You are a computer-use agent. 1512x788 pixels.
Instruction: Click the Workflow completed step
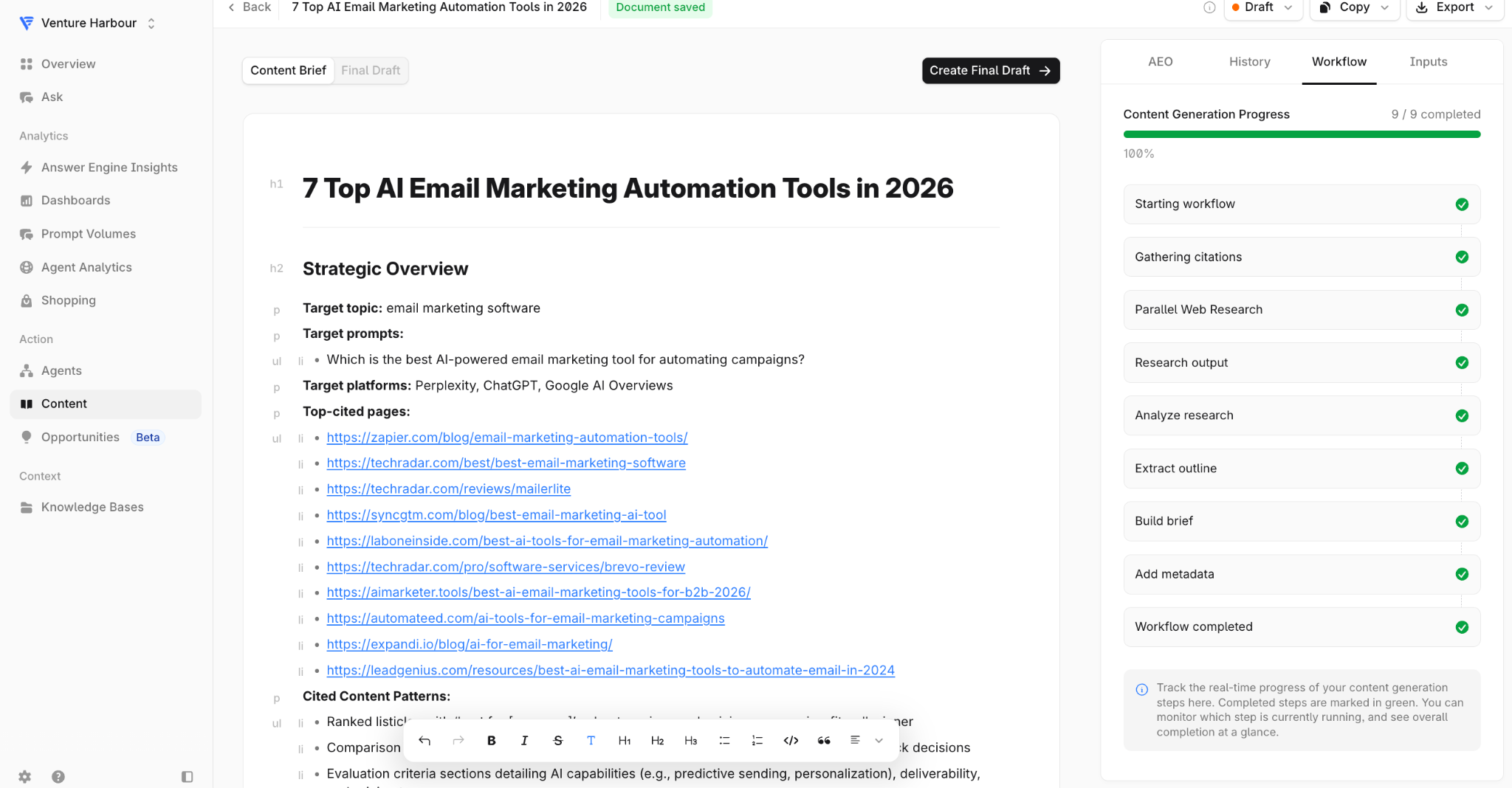point(1302,627)
